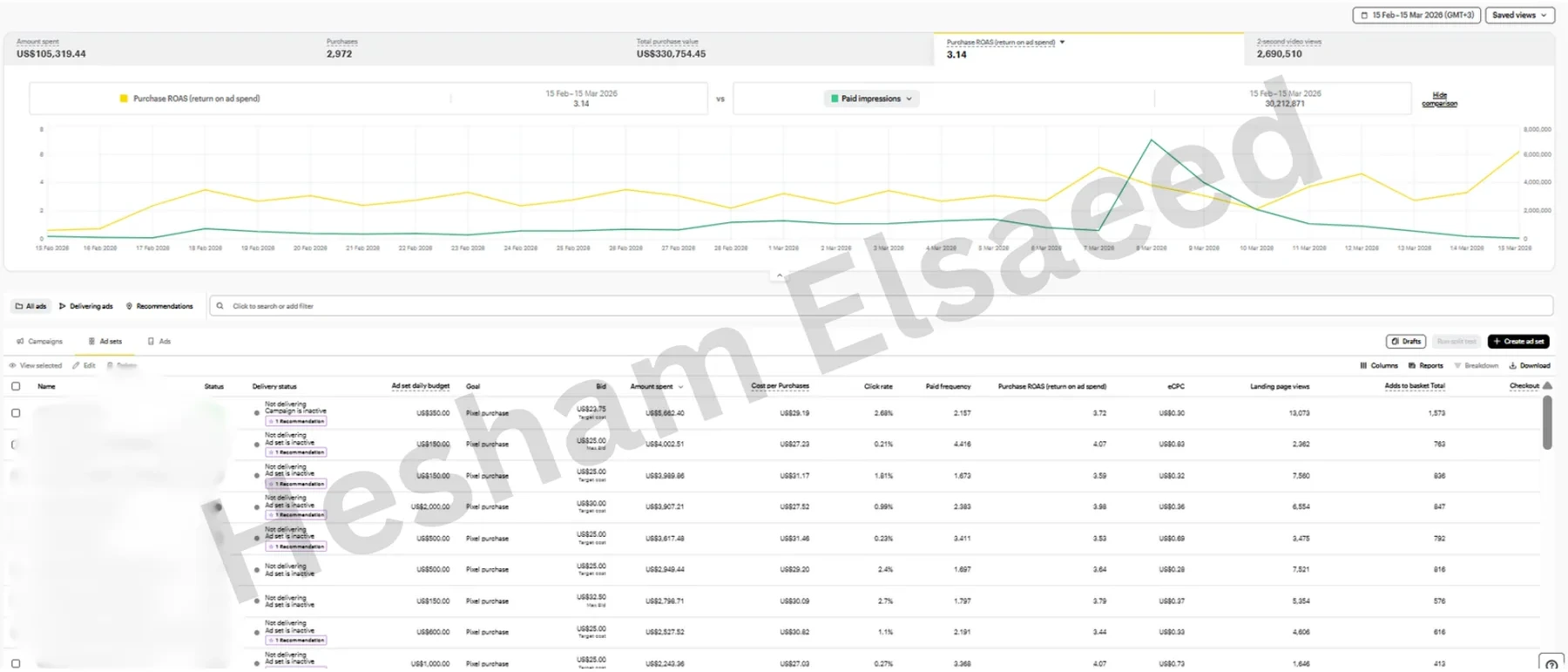Viewport: 1568px width, 672px height.
Task: Click the search magnifier icon in filter bar
Action: pyautogui.click(x=220, y=306)
